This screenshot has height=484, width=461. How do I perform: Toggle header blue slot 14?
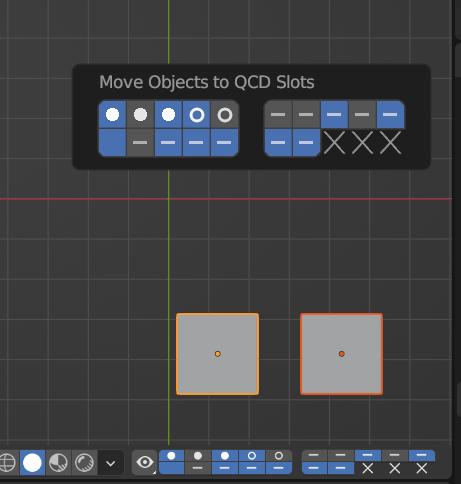[x=252, y=468]
